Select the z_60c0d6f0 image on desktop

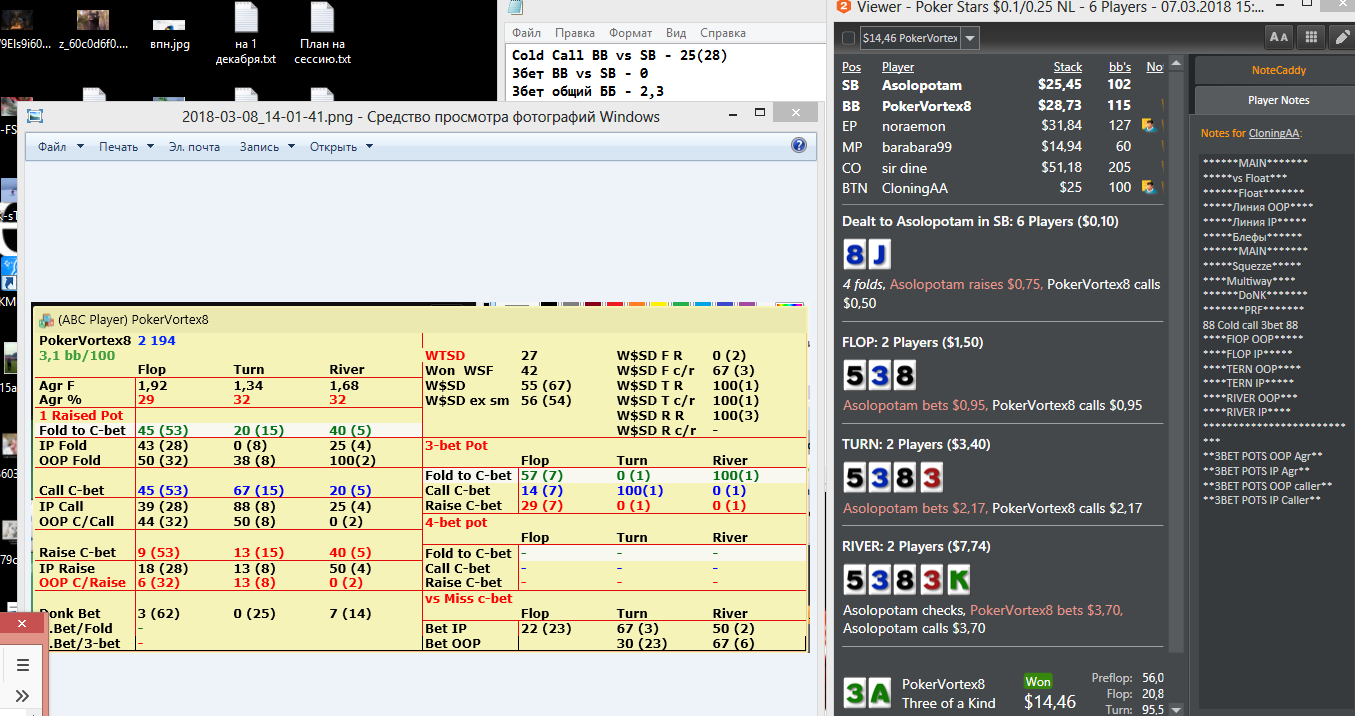coord(94,28)
